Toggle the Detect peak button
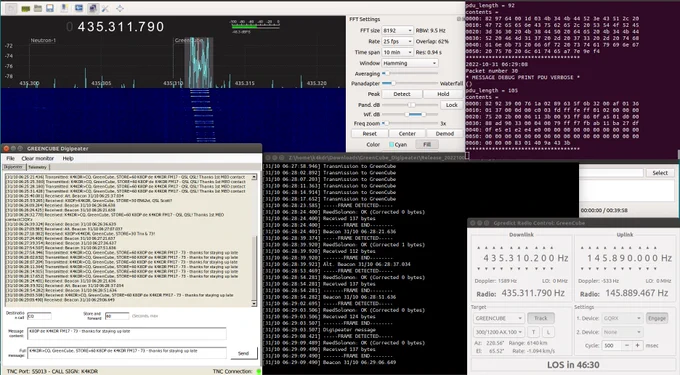Image resolution: width=680 pixels, height=375 pixels. coord(402,94)
